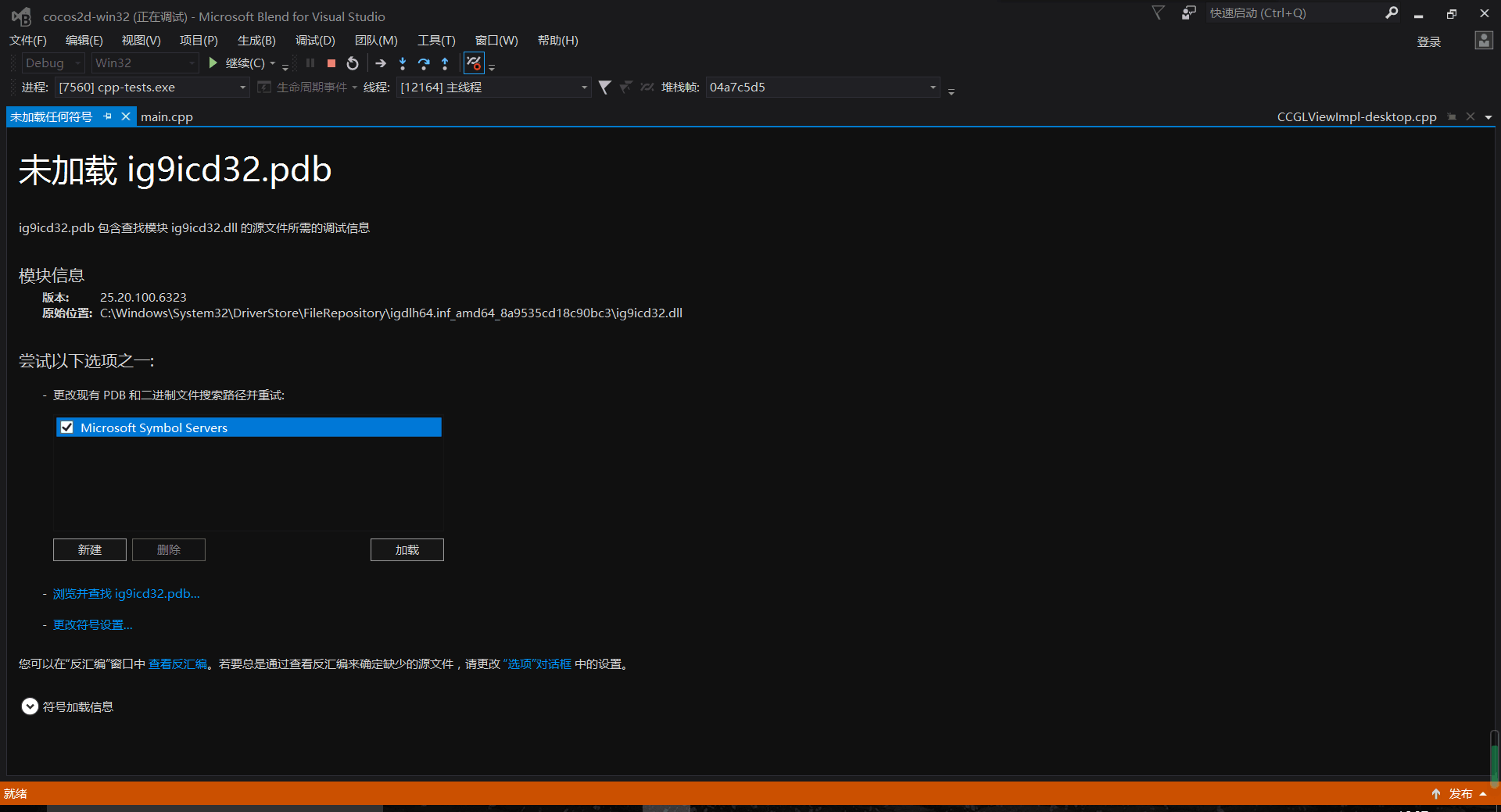Open the 帮助(H) menu
Image resolution: width=1501 pixels, height=812 pixels.
558,41
